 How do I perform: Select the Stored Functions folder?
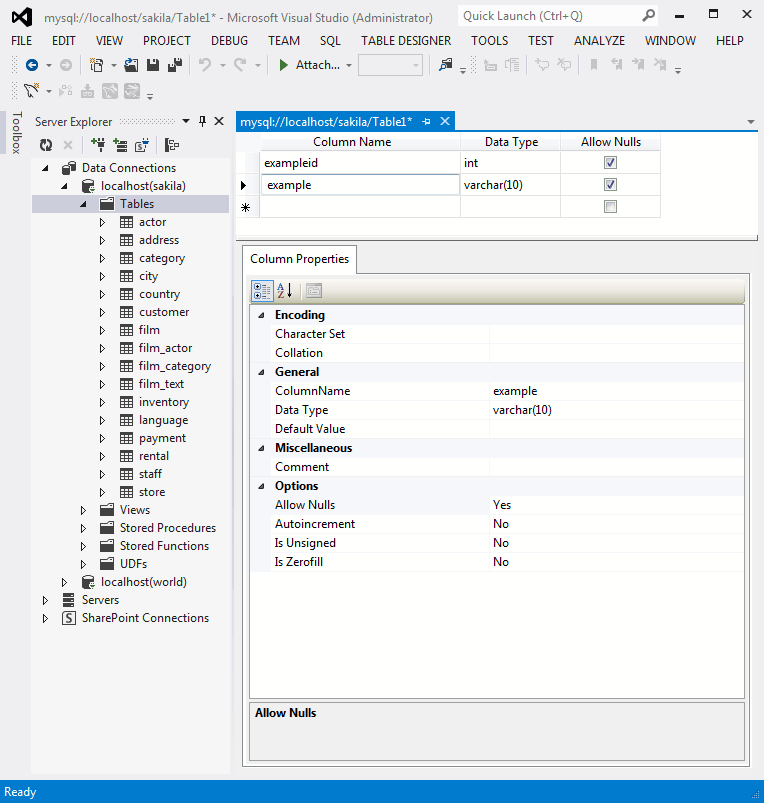click(x=164, y=546)
